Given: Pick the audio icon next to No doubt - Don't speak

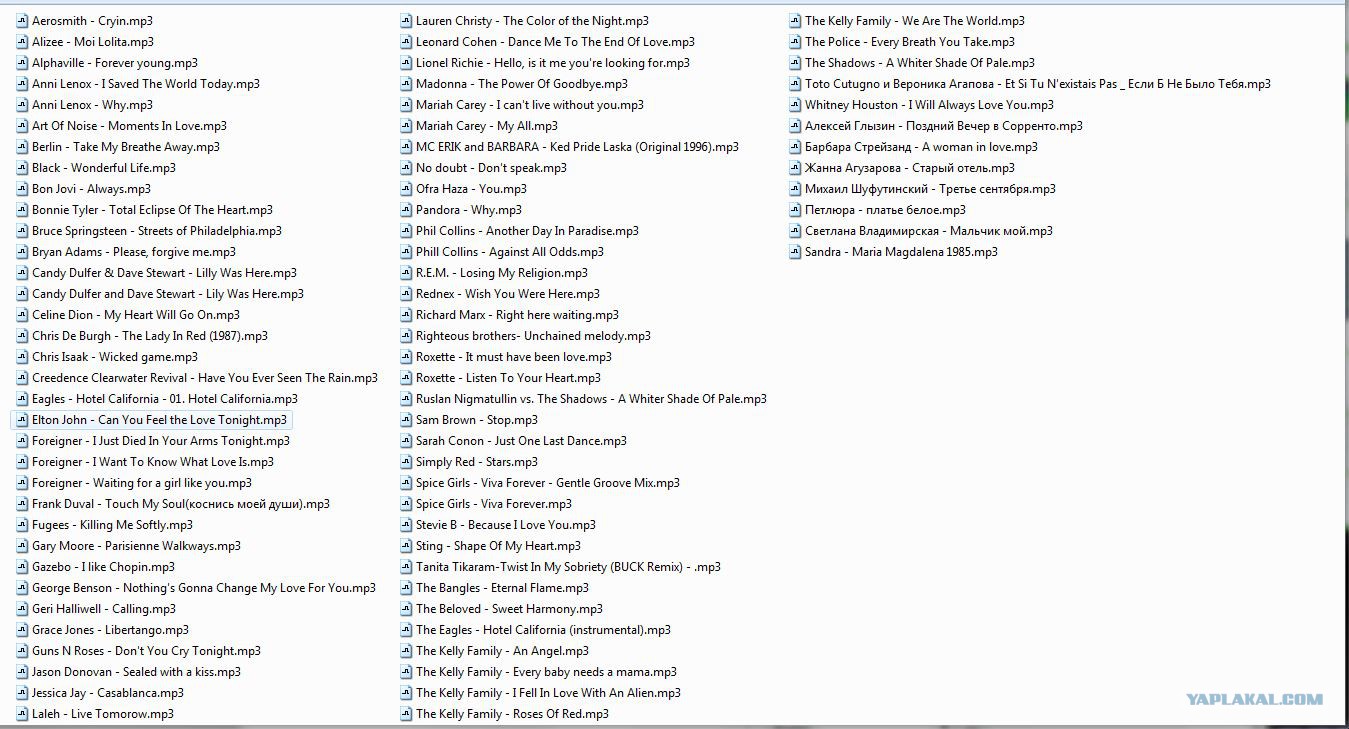Looking at the screenshot, I should coord(406,168).
